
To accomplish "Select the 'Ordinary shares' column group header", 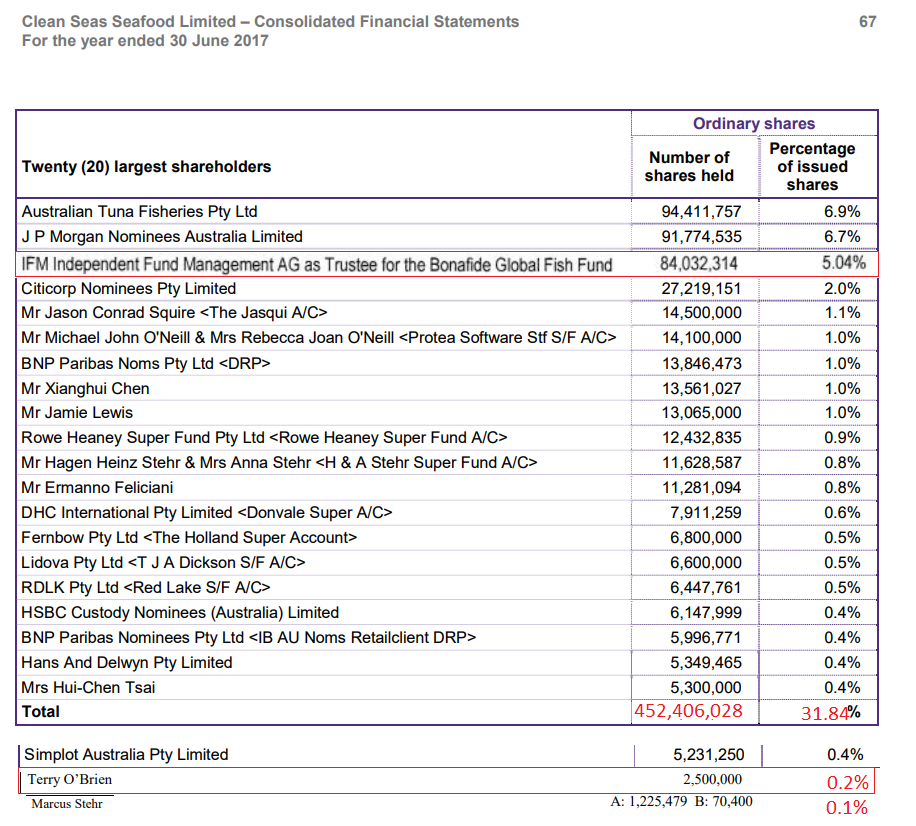I will [754, 124].
